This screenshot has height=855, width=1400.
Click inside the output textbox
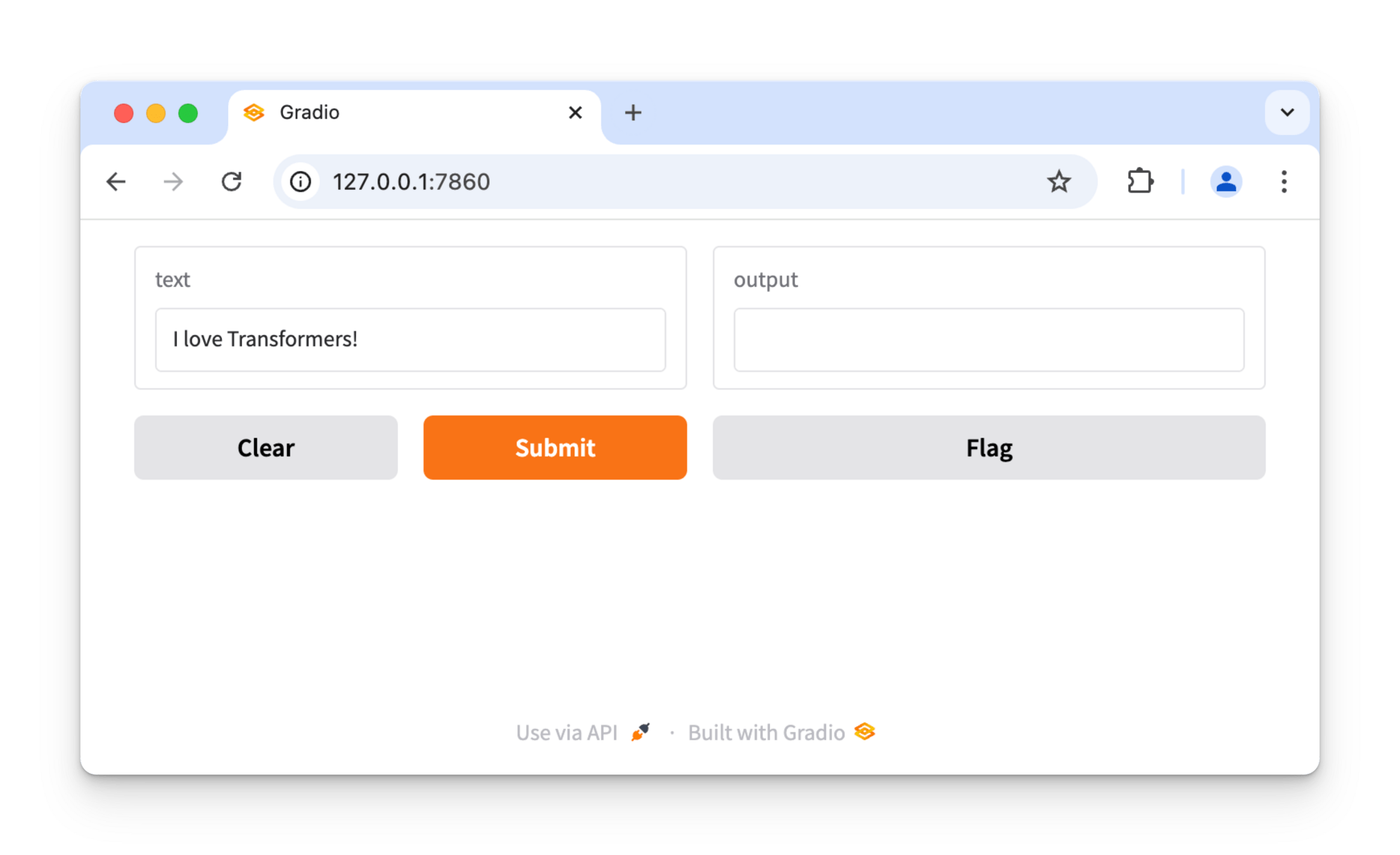(x=988, y=340)
